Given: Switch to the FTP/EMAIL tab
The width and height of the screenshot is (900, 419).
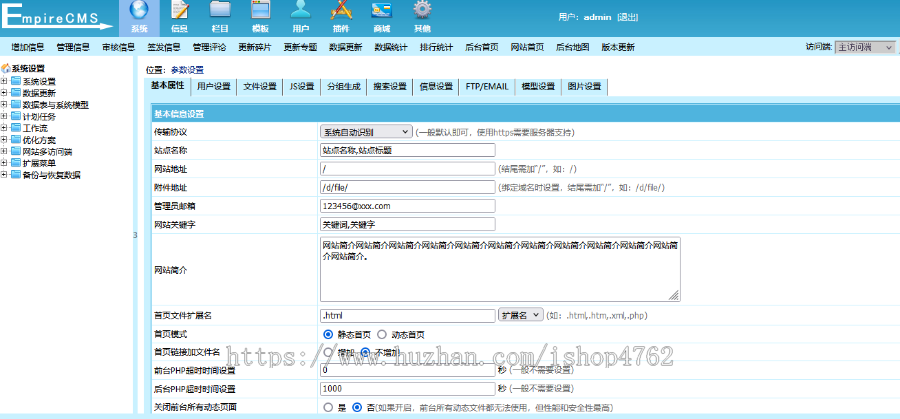Looking at the screenshot, I should 487,87.
